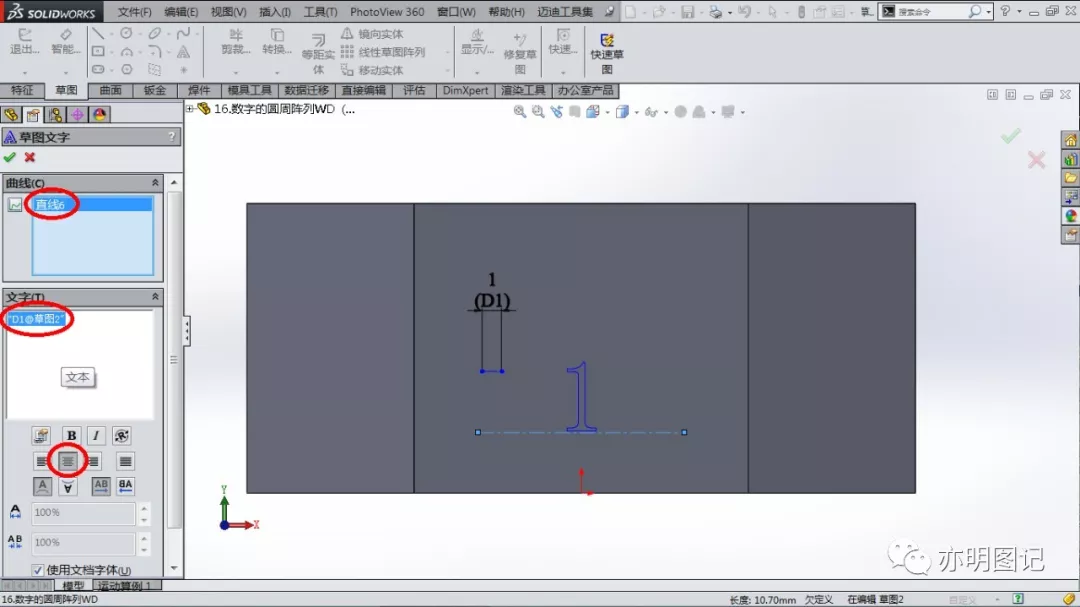Open the 编辑(E) menu

point(181,12)
